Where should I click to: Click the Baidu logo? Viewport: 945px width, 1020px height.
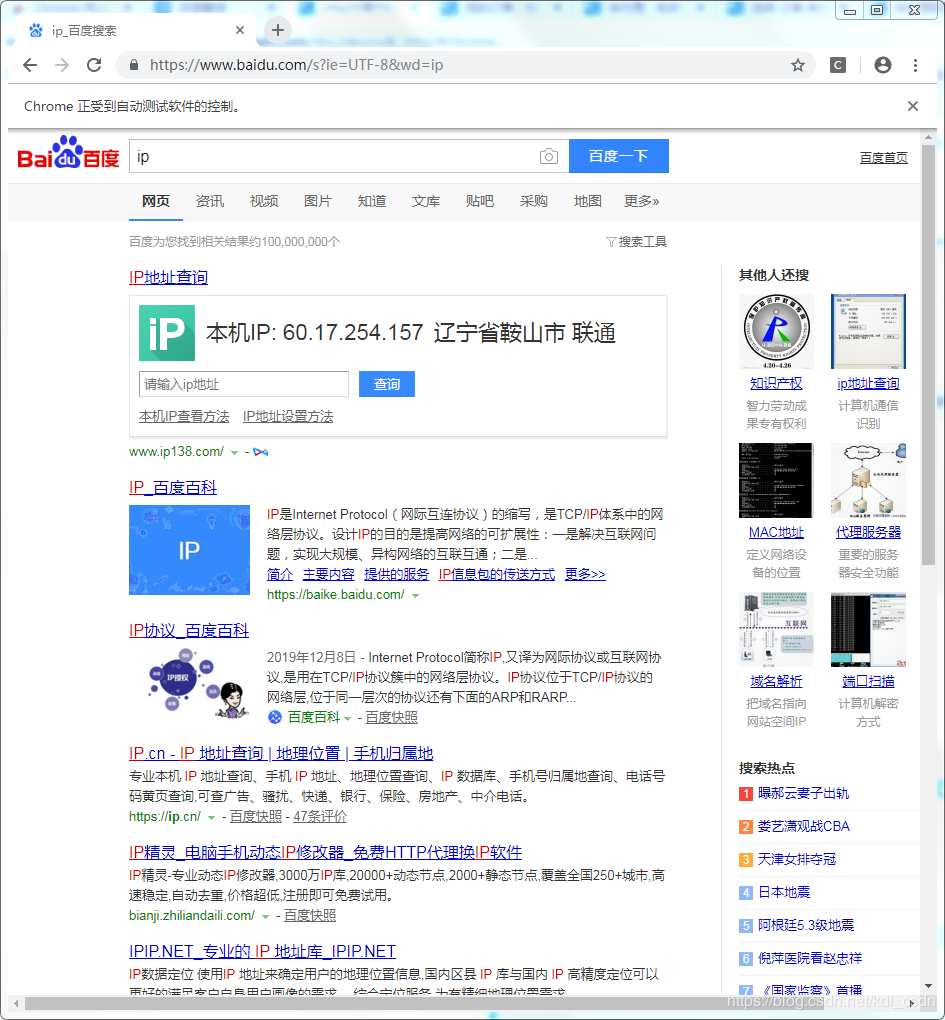click(x=68, y=153)
